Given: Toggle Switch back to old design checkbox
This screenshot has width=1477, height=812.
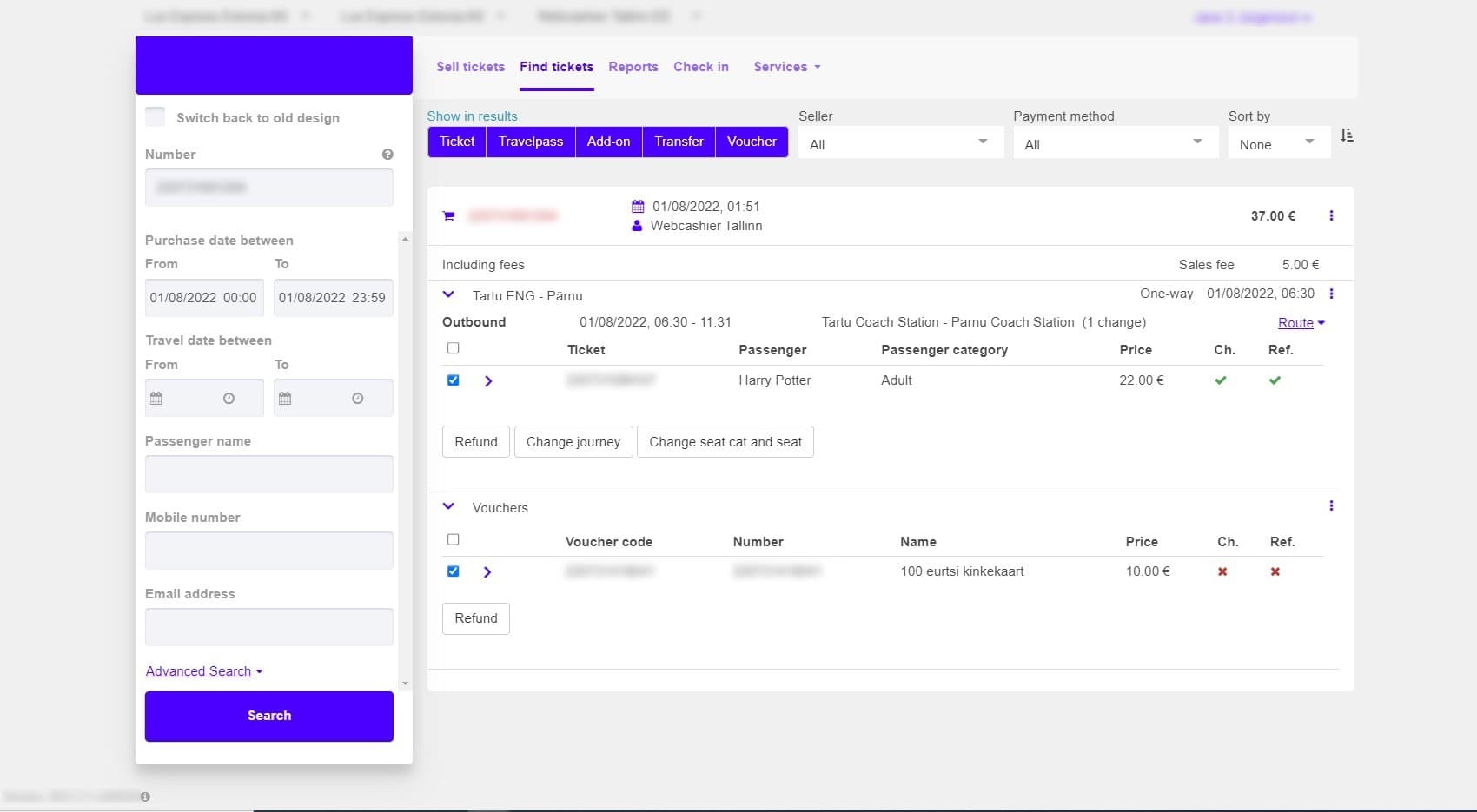Looking at the screenshot, I should pos(156,117).
